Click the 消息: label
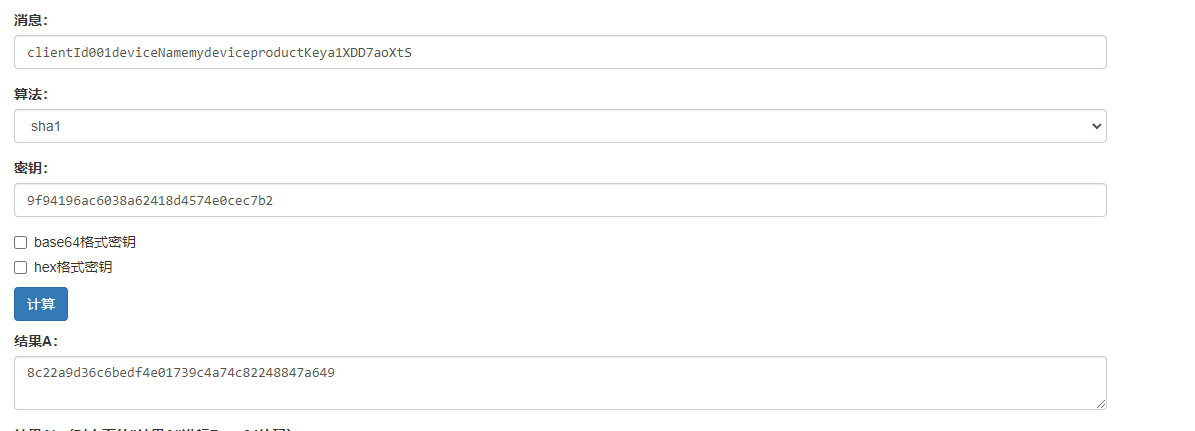This screenshot has height=431, width=1195. (x=31, y=20)
